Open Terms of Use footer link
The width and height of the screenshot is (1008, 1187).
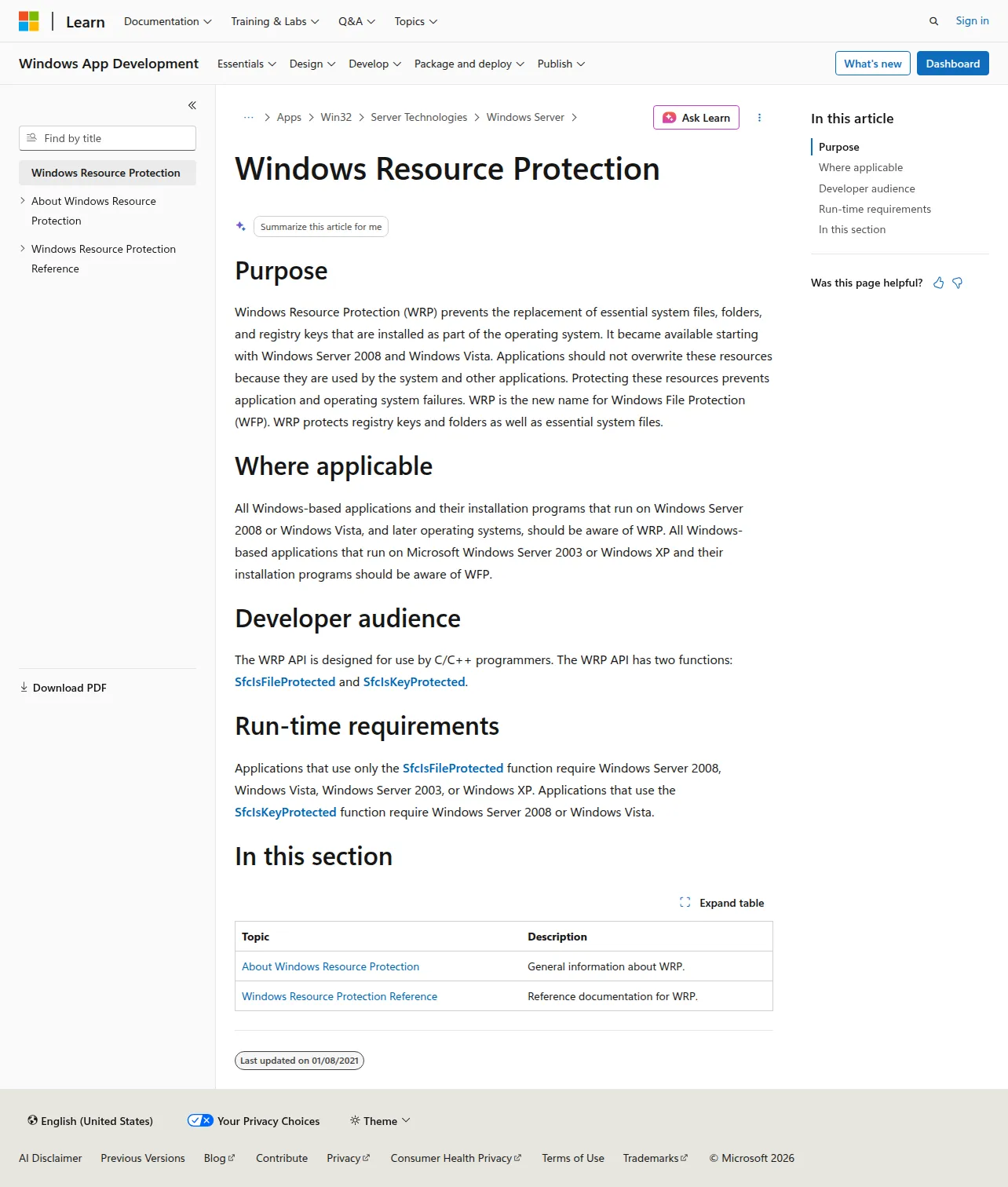tap(573, 1158)
